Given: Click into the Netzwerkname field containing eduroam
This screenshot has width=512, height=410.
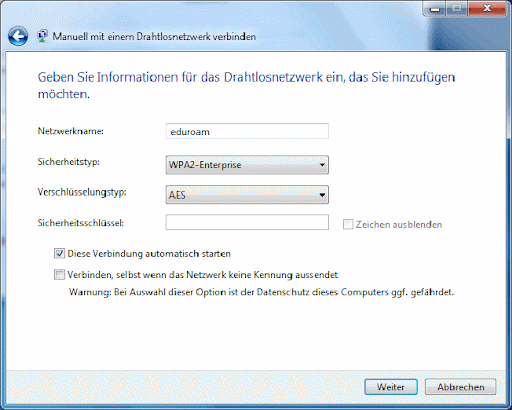Looking at the screenshot, I should (247, 131).
